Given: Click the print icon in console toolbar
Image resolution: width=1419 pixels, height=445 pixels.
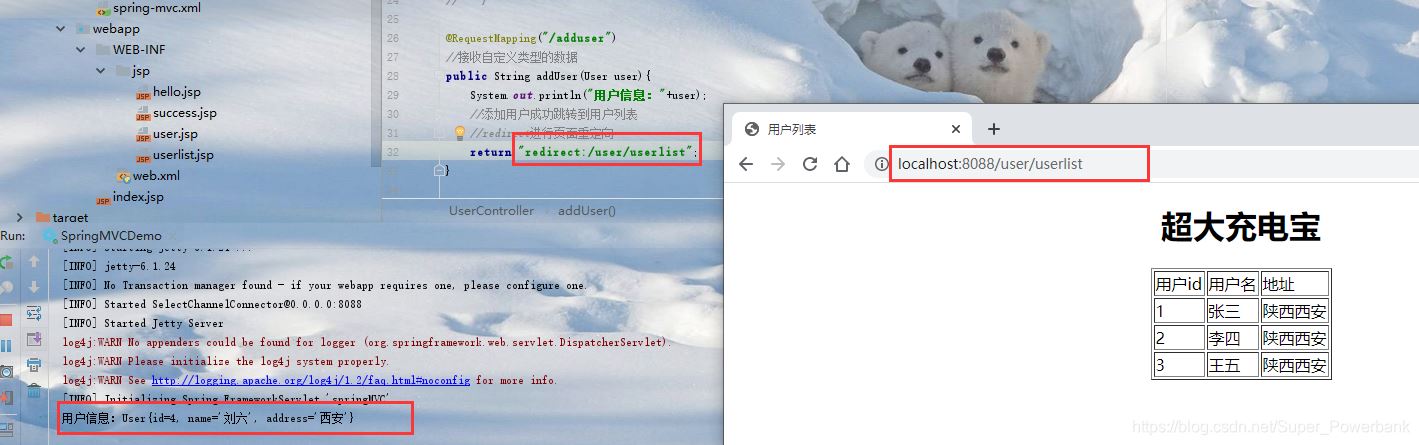Looking at the screenshot, I should pos(33,365).
